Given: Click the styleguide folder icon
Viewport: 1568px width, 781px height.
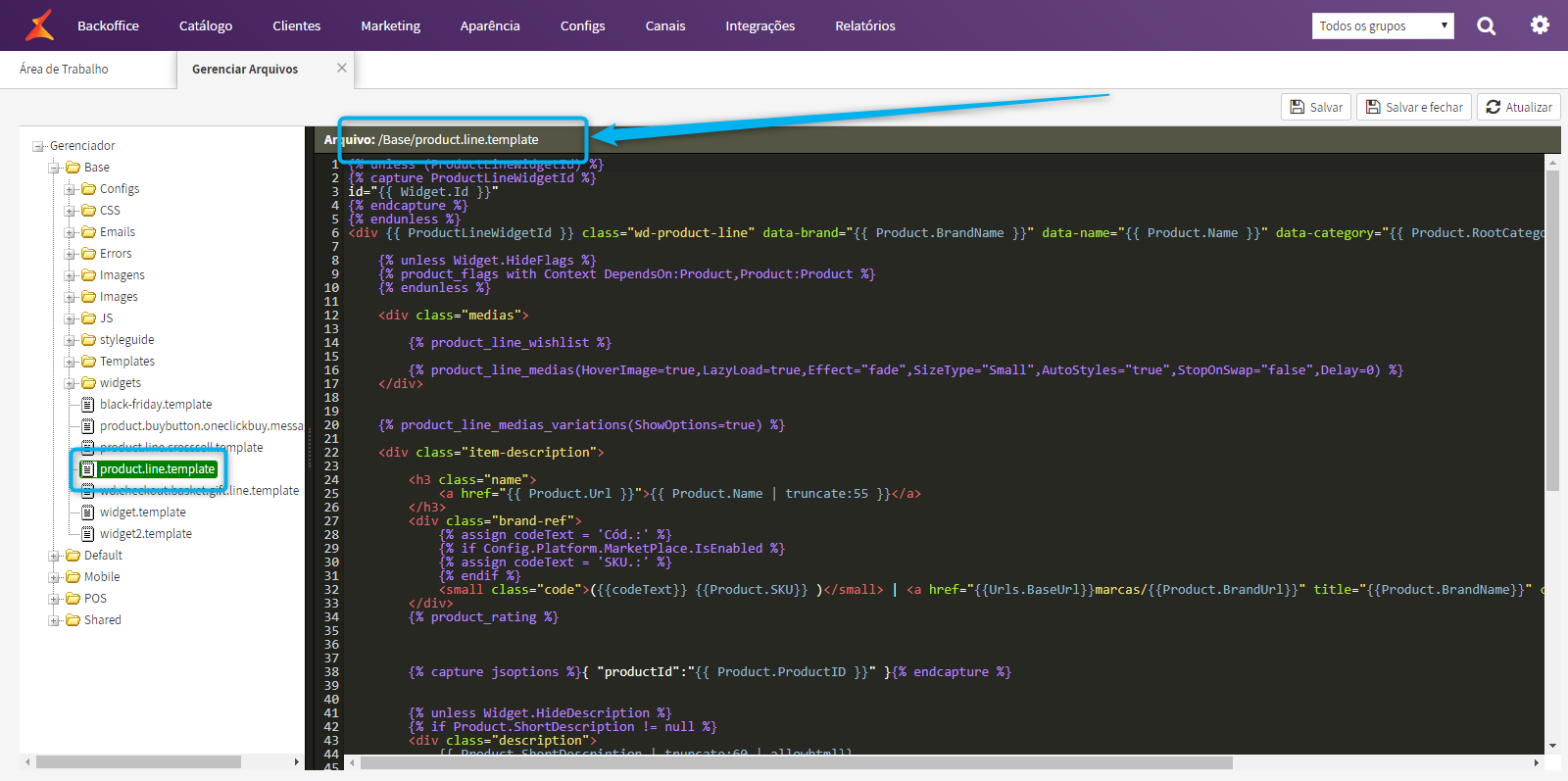Looking at the screenshot, I should point(88,339).
